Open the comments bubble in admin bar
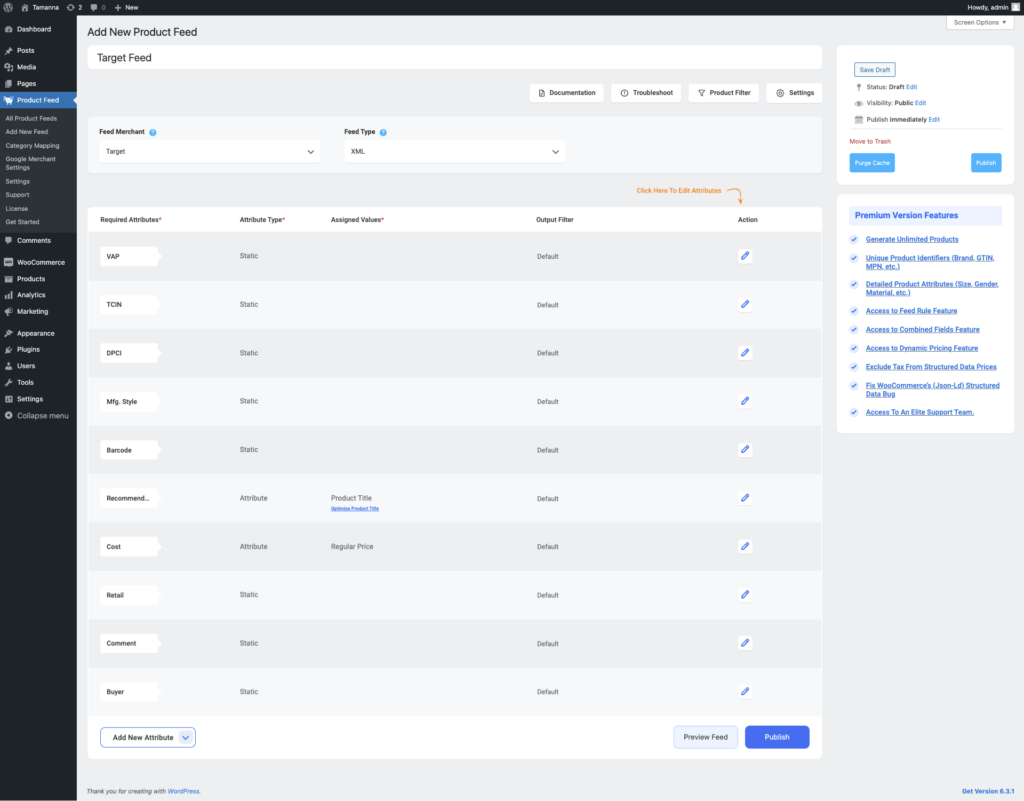Screen dimensions: 1024x801 pos(98,7)
